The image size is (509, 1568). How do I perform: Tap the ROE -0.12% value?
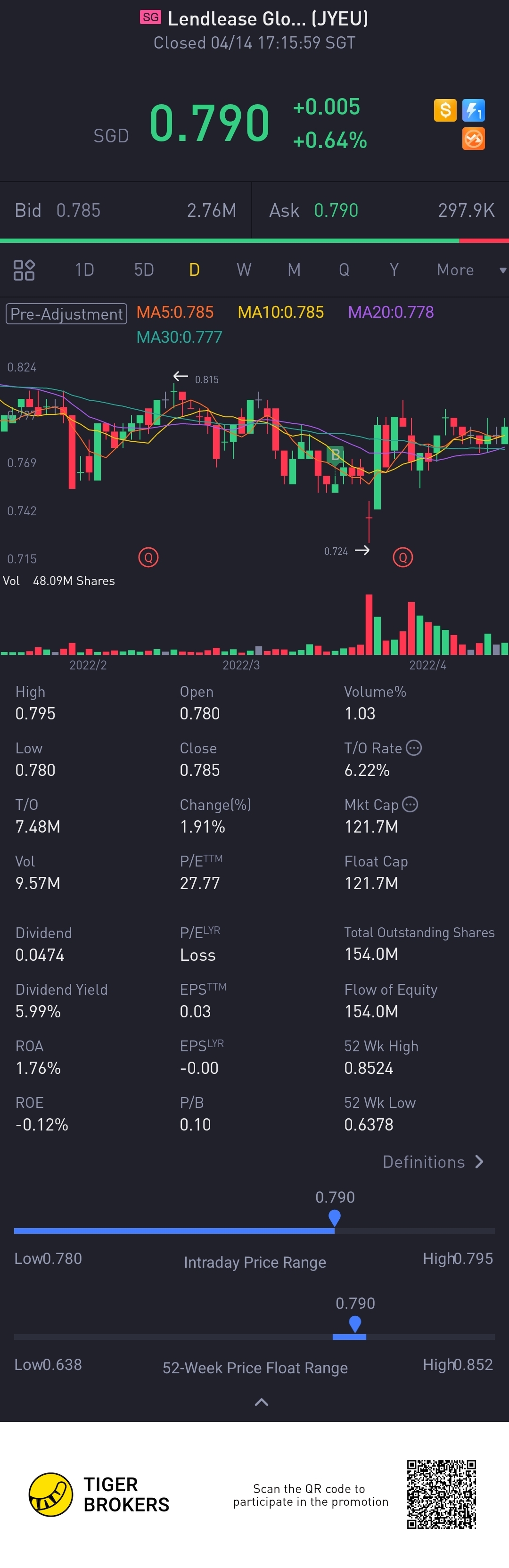[x=42, y=1125]
